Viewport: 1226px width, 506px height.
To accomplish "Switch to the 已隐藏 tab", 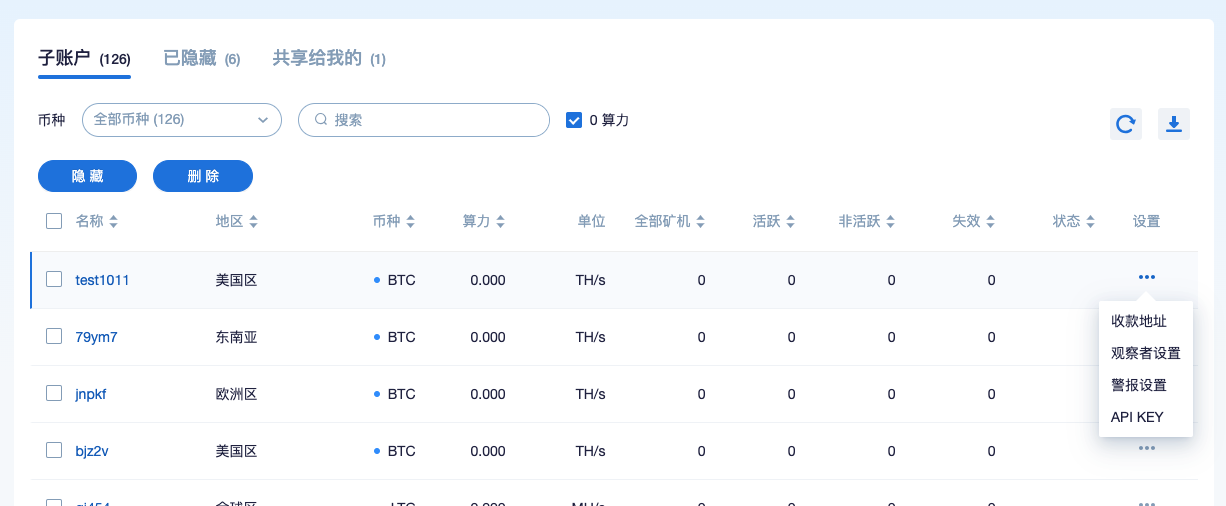I will 202,59.
